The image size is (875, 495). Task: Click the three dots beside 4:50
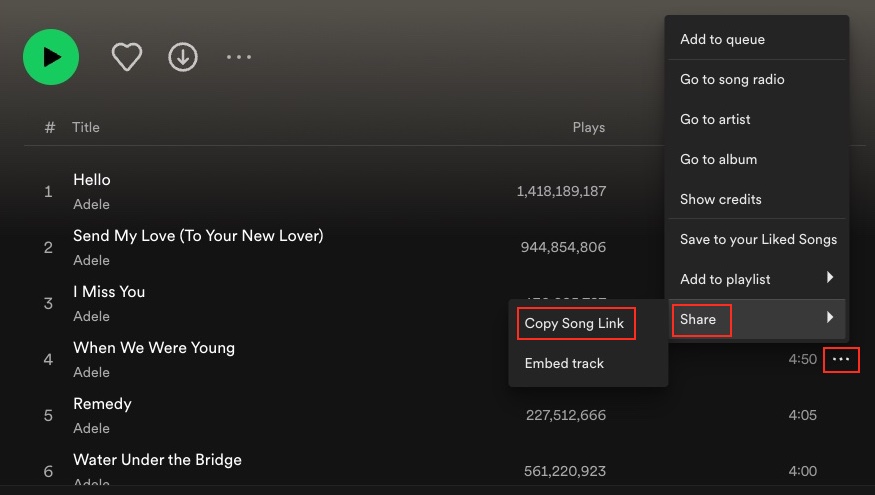coord(841,360)
